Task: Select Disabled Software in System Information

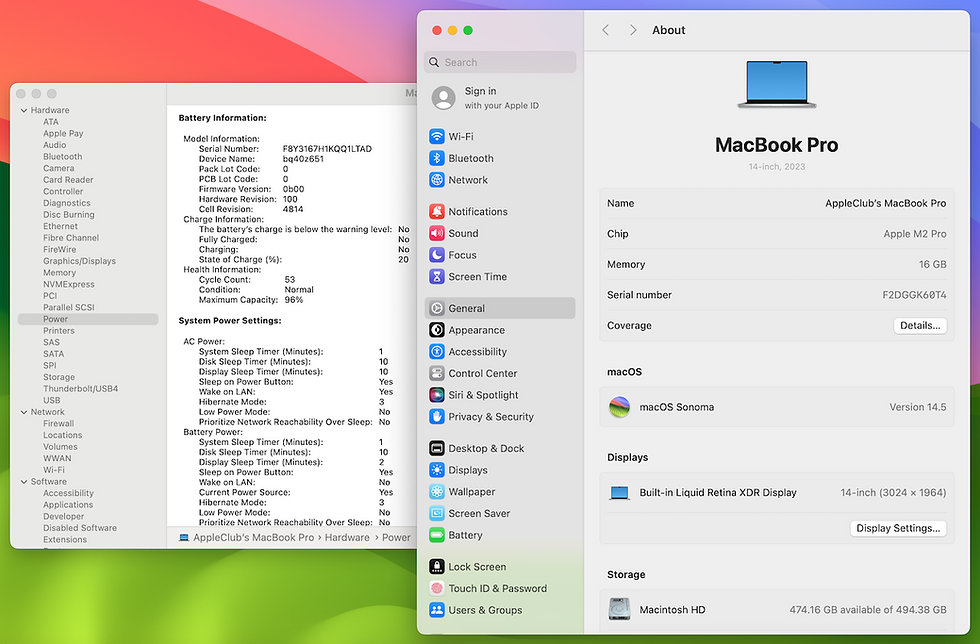Action: coord(80,528)
